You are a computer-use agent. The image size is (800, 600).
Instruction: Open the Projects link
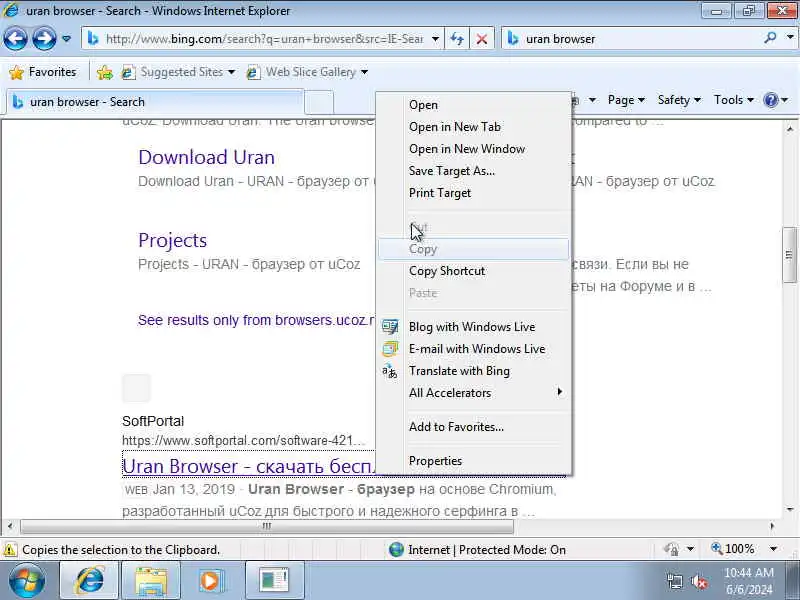coord(172,240)
